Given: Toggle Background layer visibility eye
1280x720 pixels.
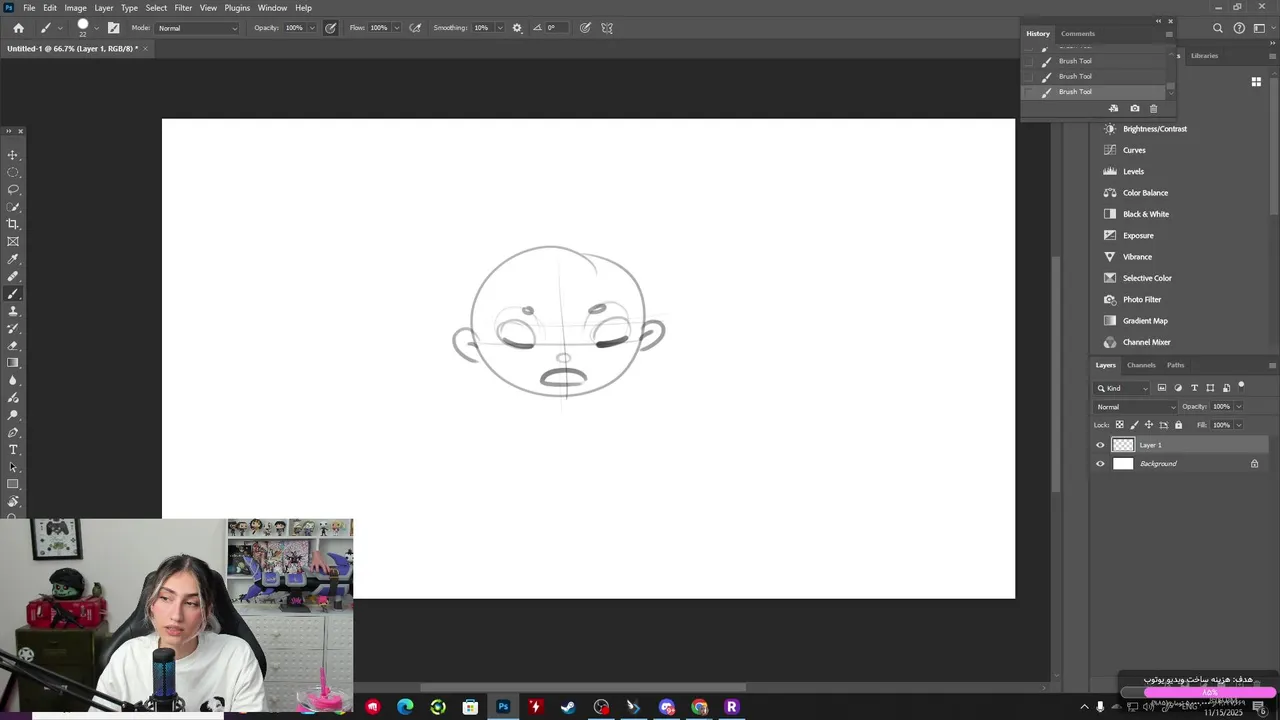Looking at the screenshot, I should click(1100, 464).
